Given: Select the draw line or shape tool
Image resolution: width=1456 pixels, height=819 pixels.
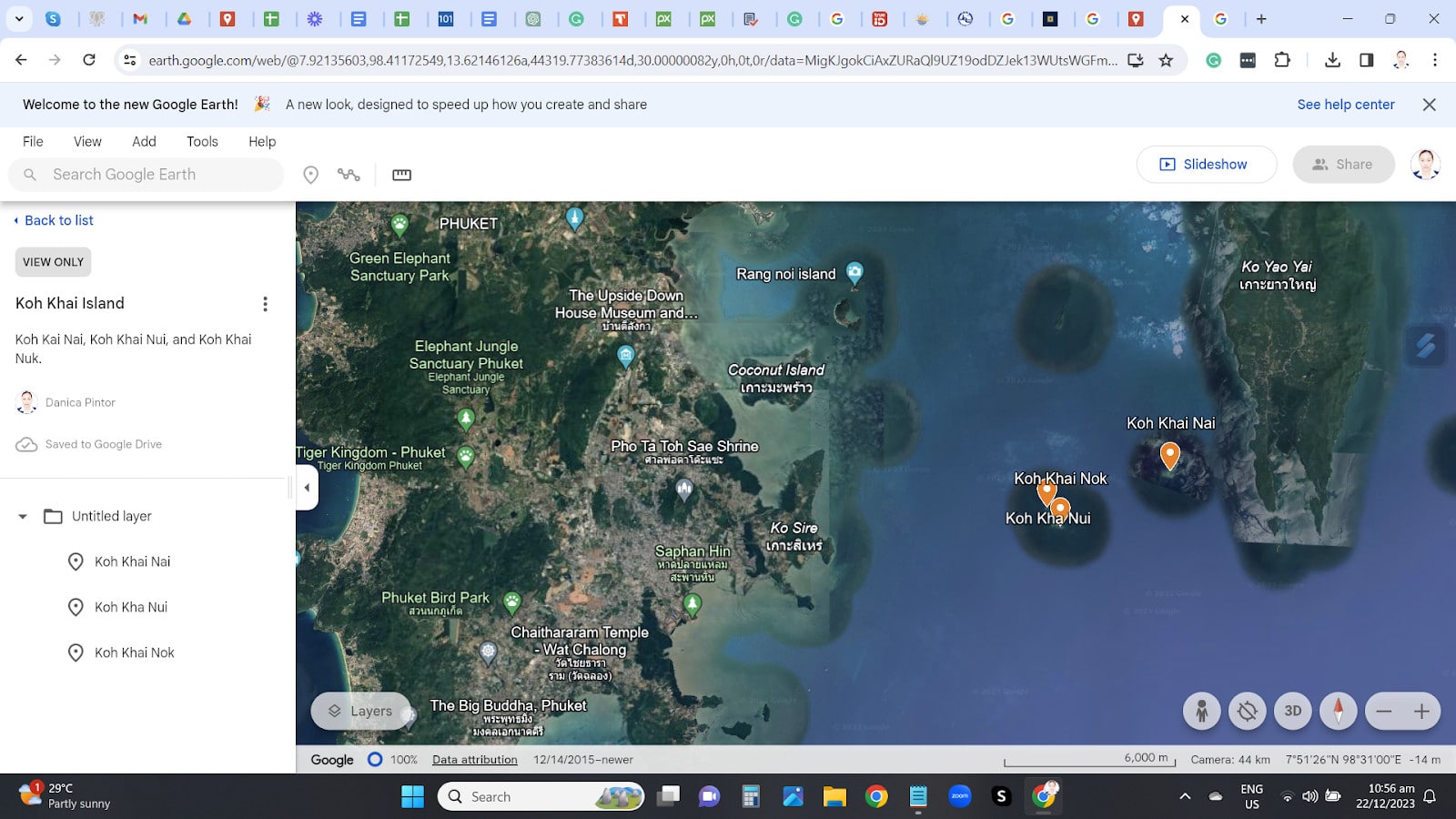Looking at the screenshot, I should (349, 174).
